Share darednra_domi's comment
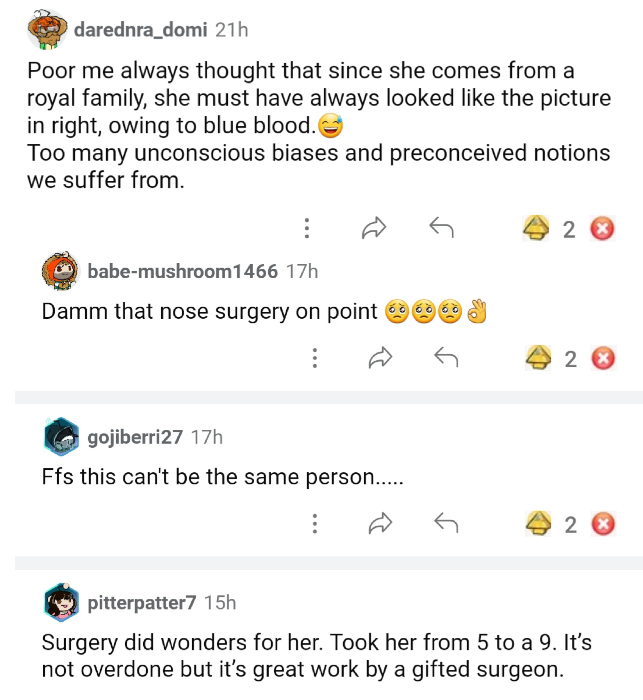Viewport: 643px width, 700px height. tap(373, 229)
